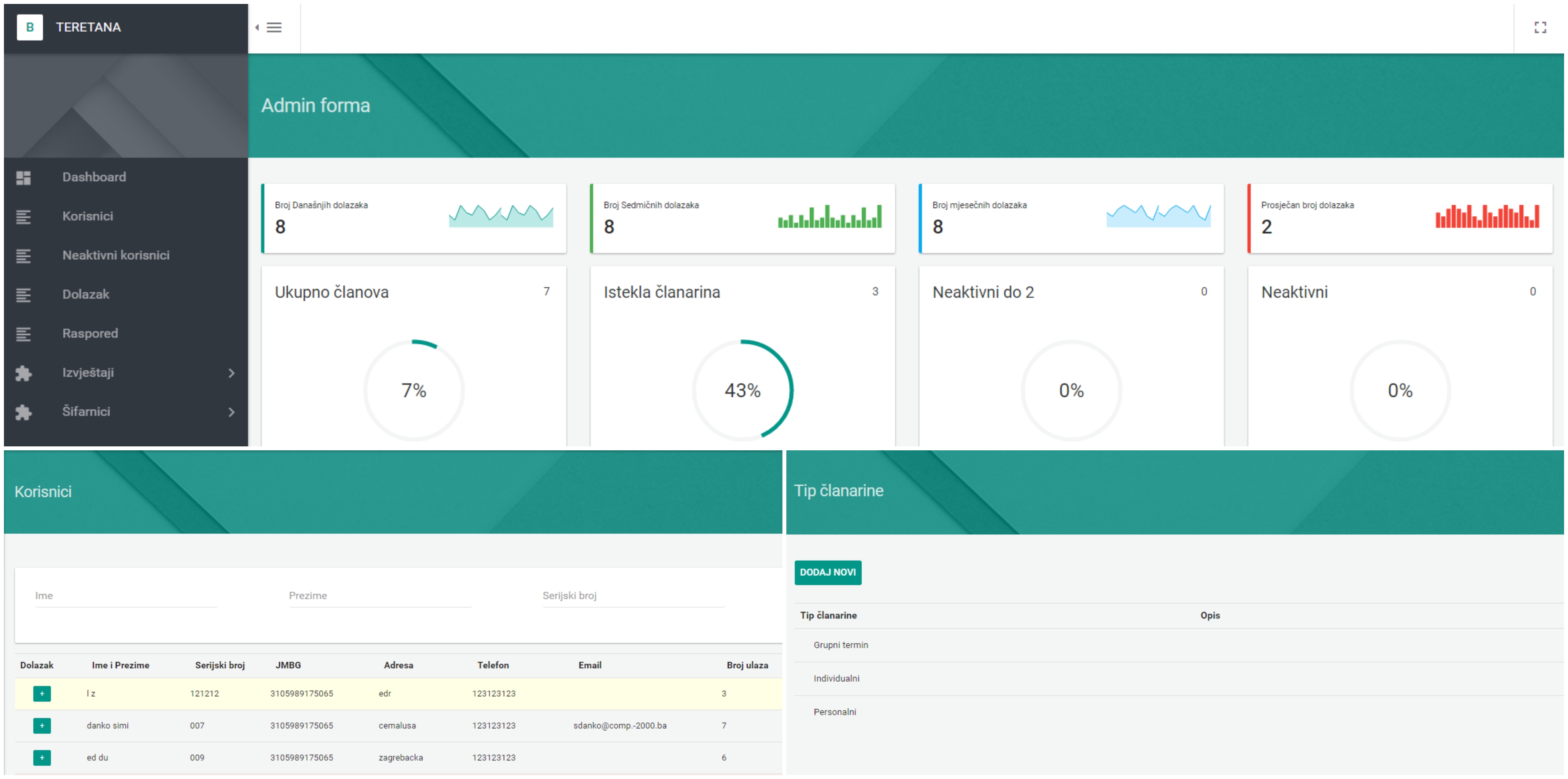1568x779 pixels.
Task: Add arrival for user I z
Action: point(42,694)
